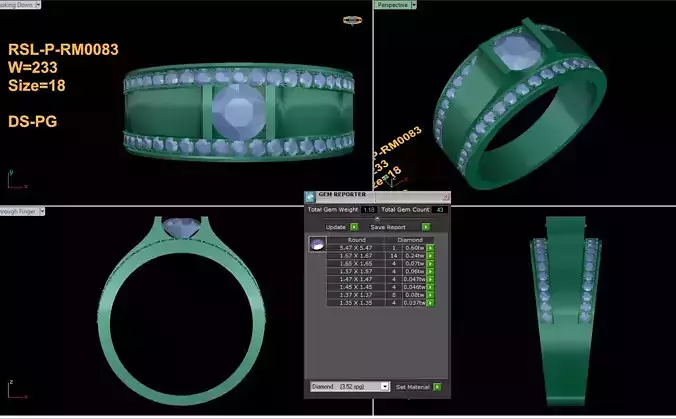Click green arrow in the 1.45 X 1.45 row
Screen dimensions: 676x419
430,287
